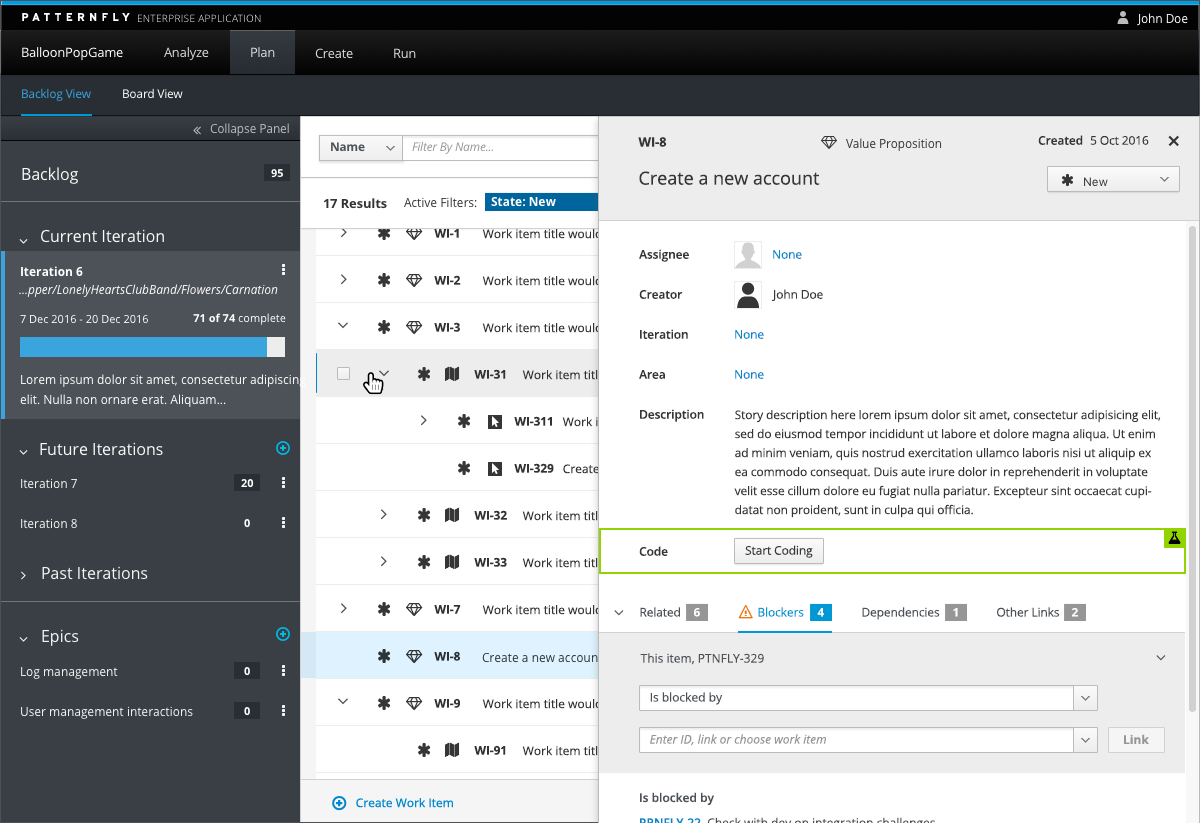Image resolution: width=1200 pixels, height=823 pixels.
Task: Click the cursor type icon of WI-329
Action: 494,468
